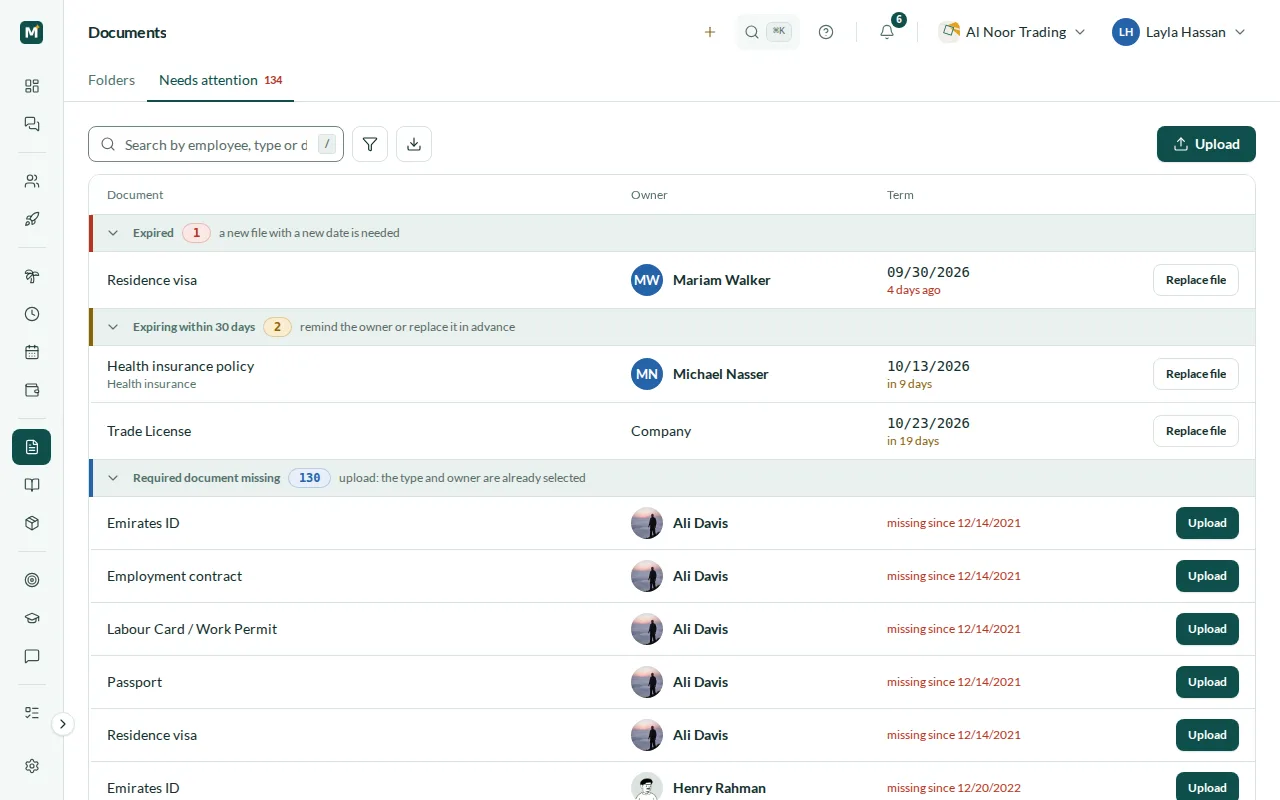Viewport: 1280px width, 800px height.
Task: Click the plus icon in top bar
Action: tap(710, 32)
